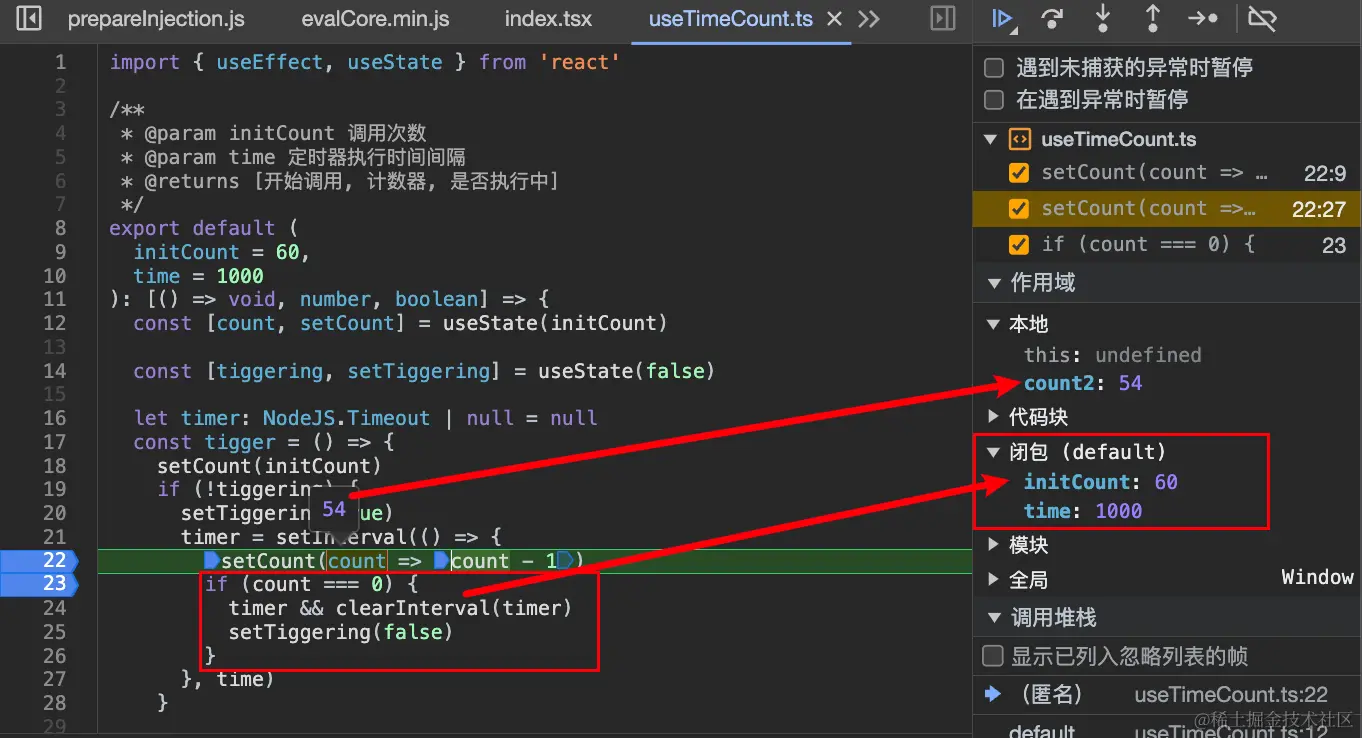Resume script execution
Screen dimensions: 1362x738
point(1001,18)
